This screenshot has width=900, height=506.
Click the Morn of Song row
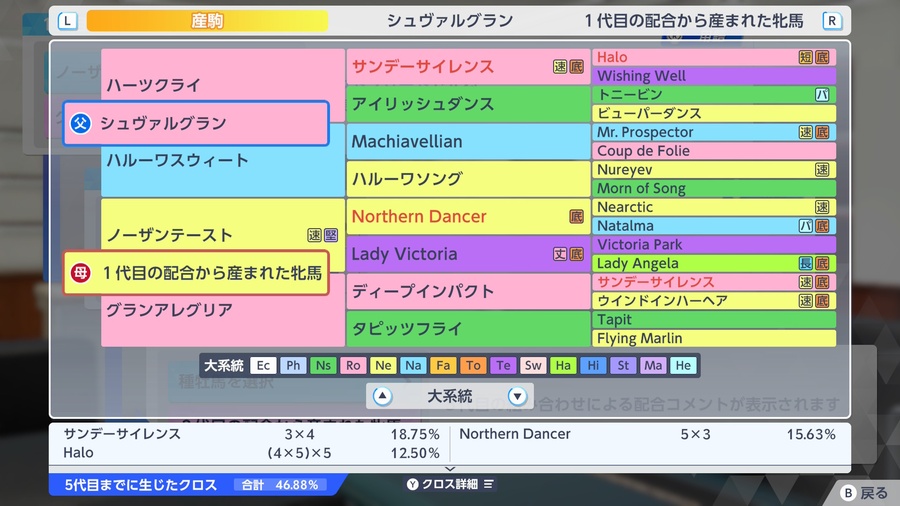point(714,188)
